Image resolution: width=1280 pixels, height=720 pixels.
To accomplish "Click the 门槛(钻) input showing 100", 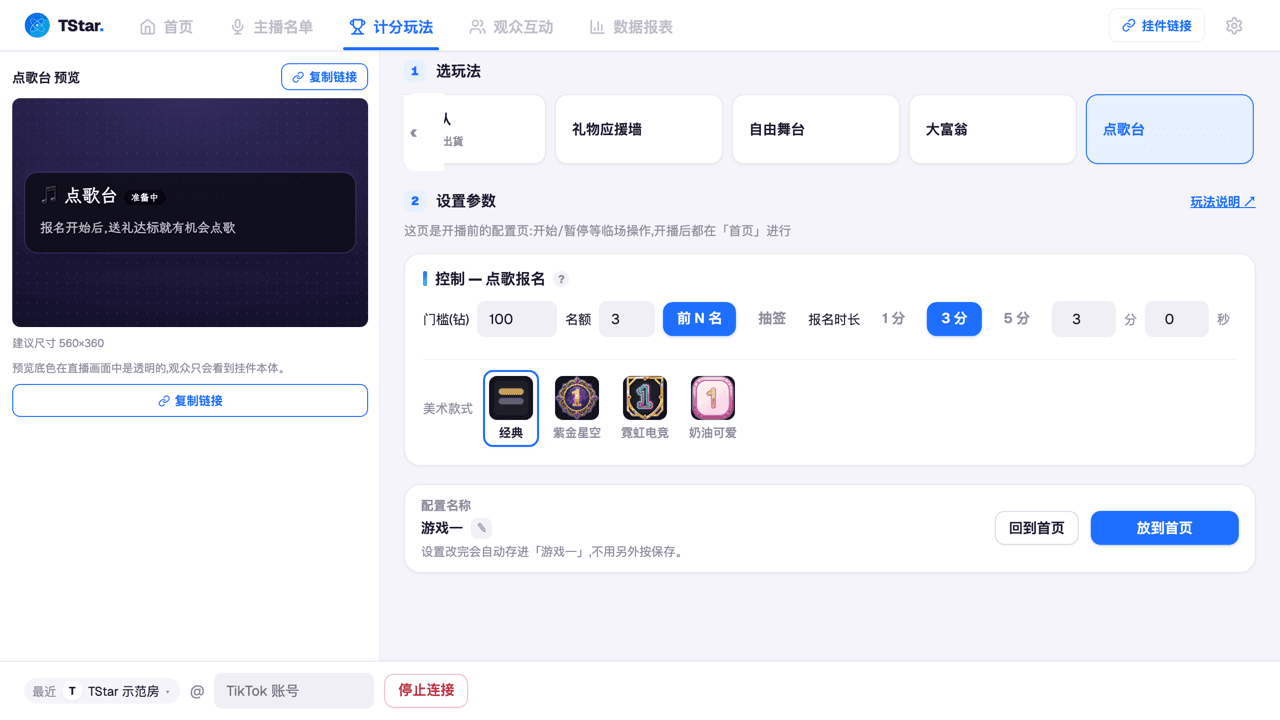I will 517,319.
